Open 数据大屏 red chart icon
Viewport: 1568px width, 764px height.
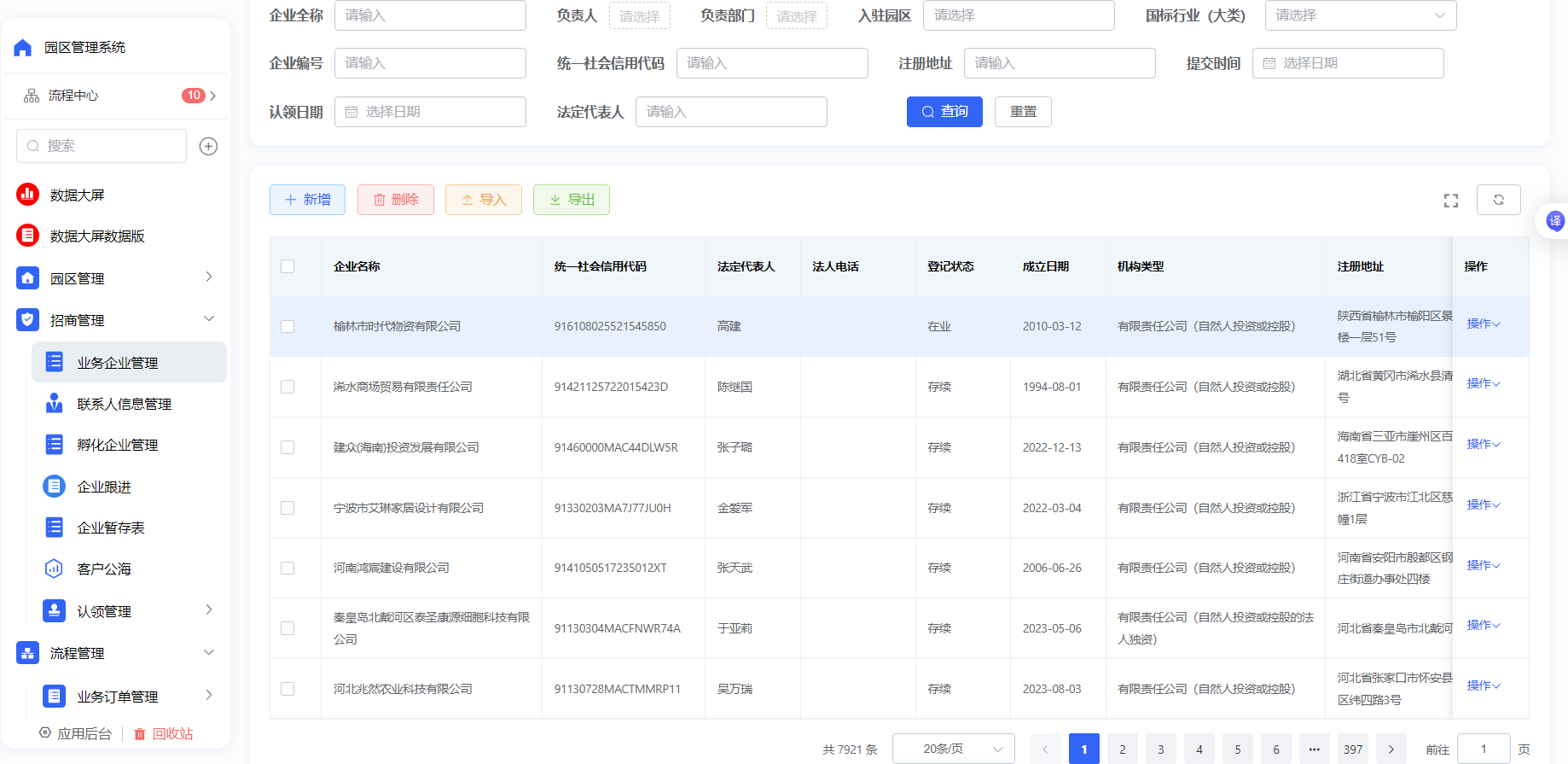tap(28, 195)
